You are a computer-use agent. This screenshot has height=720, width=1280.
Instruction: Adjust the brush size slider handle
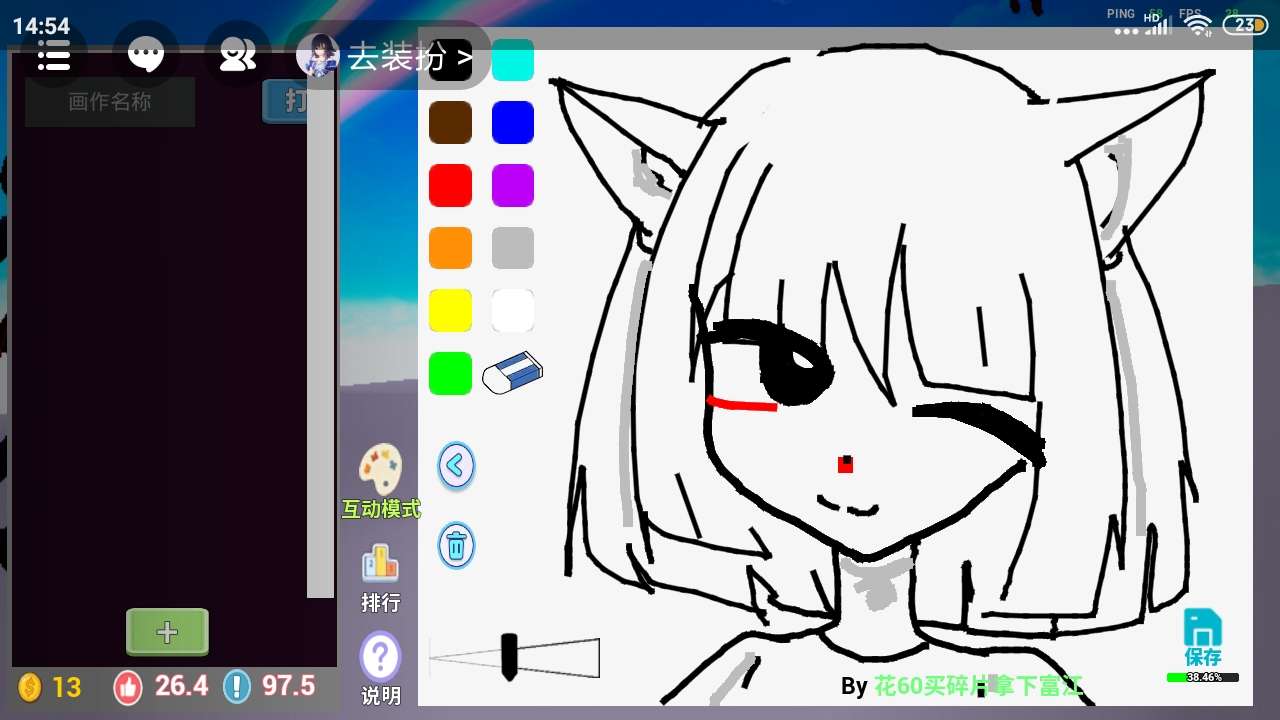coord(509,657)
